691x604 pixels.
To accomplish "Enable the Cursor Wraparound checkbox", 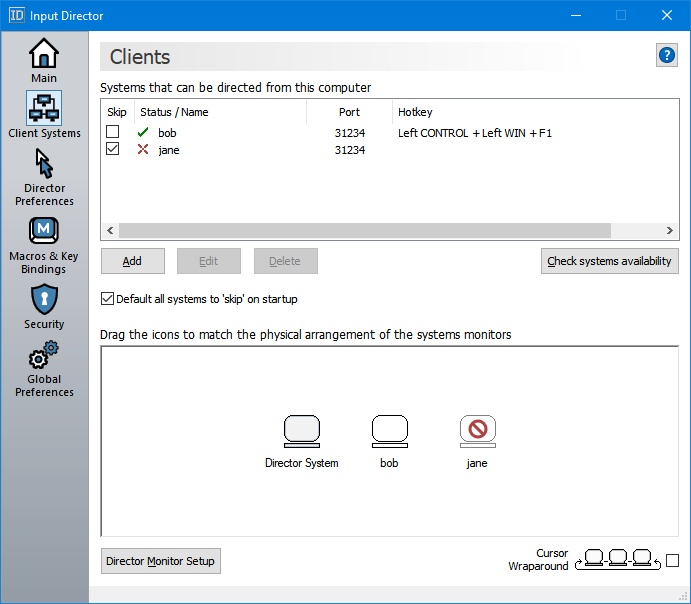I will pos(672,560).
